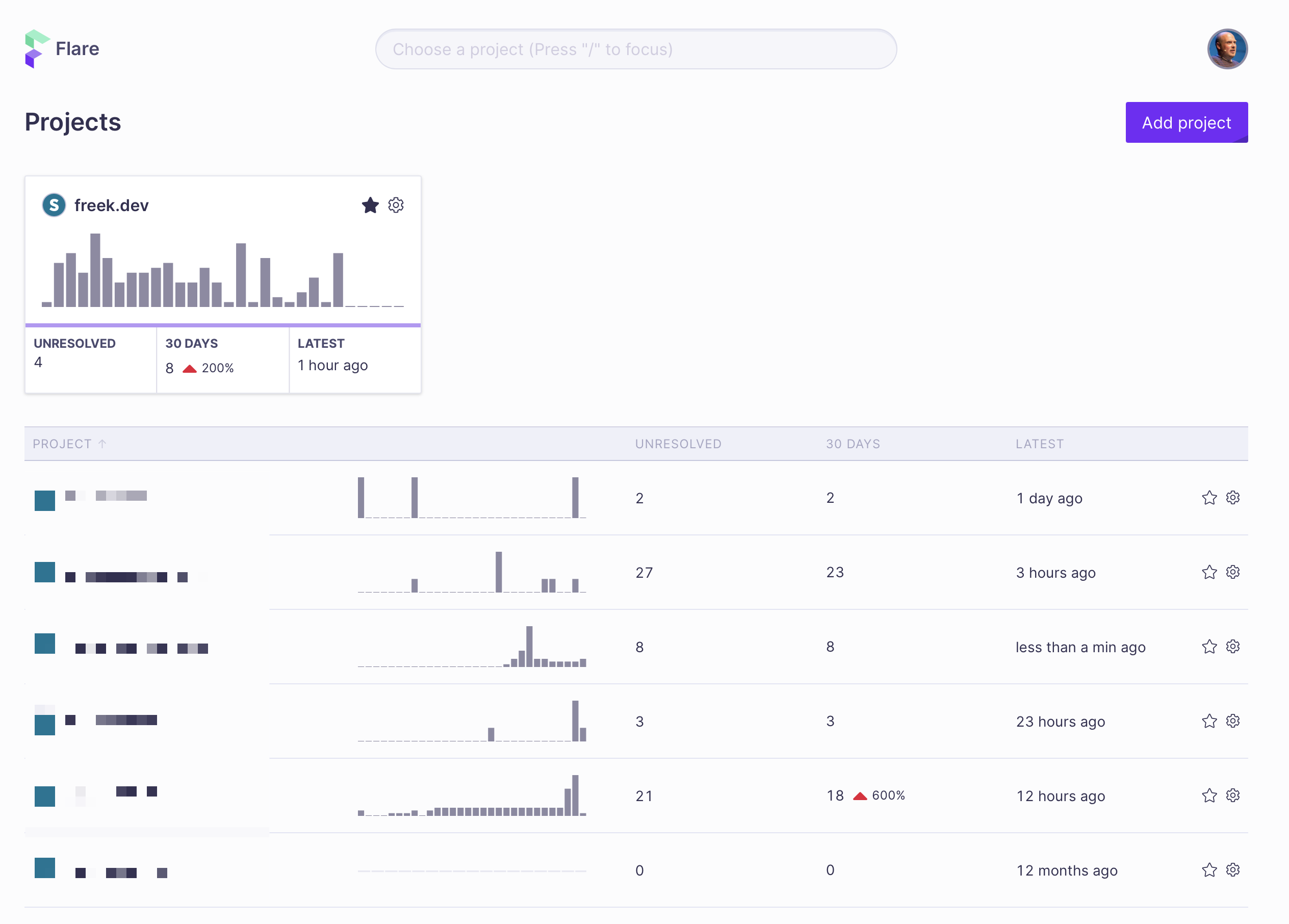Sort the table by 30 Days column
Viewport: 1289px width, 924px height.
853,444
